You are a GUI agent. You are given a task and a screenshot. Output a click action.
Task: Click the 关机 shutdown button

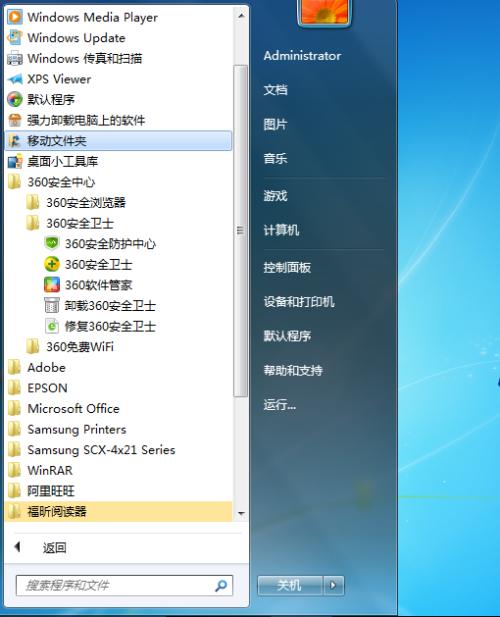pos(290,585)
